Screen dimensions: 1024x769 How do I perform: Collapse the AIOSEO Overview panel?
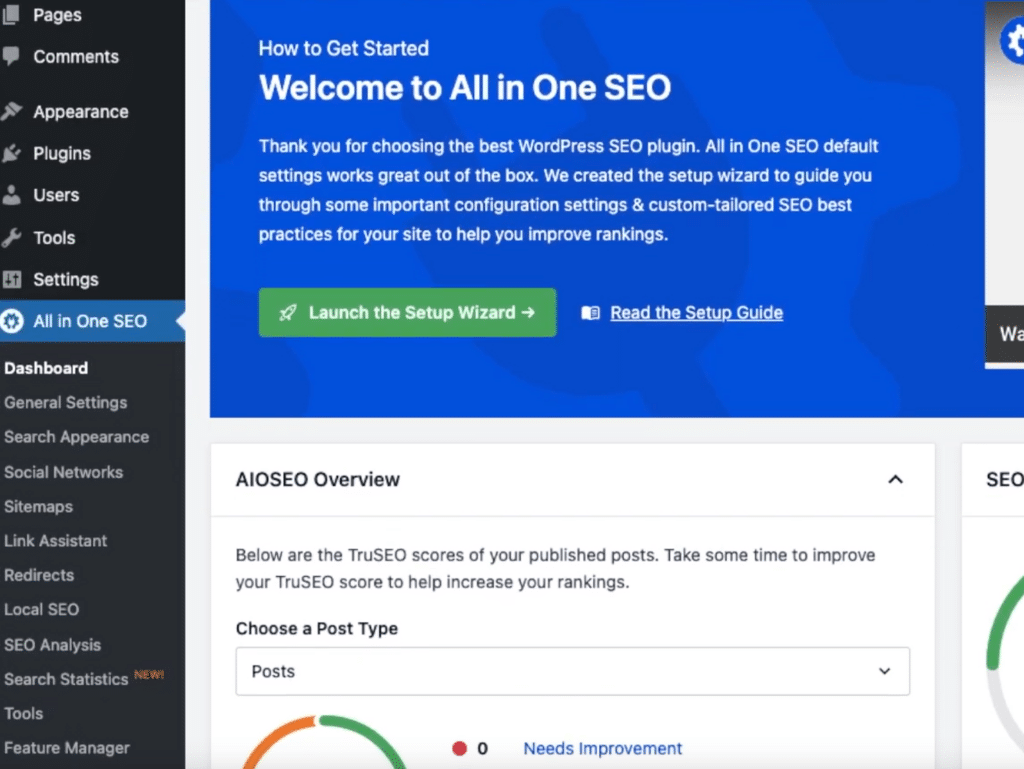click(895, 480)
